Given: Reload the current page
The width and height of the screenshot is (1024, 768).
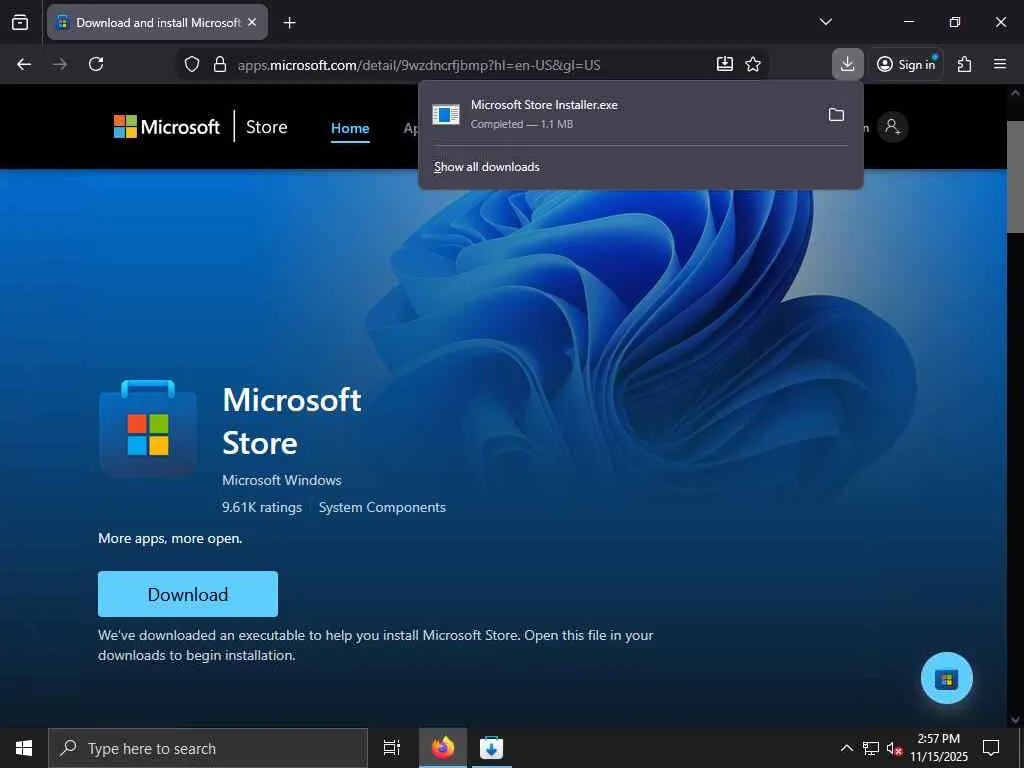Looking at the screenshot, I should 96,64.
